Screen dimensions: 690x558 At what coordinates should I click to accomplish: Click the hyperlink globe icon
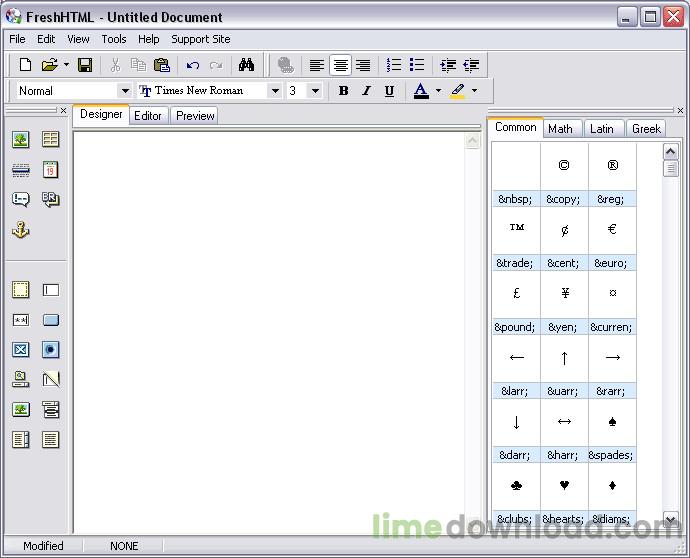click(286, 65)
